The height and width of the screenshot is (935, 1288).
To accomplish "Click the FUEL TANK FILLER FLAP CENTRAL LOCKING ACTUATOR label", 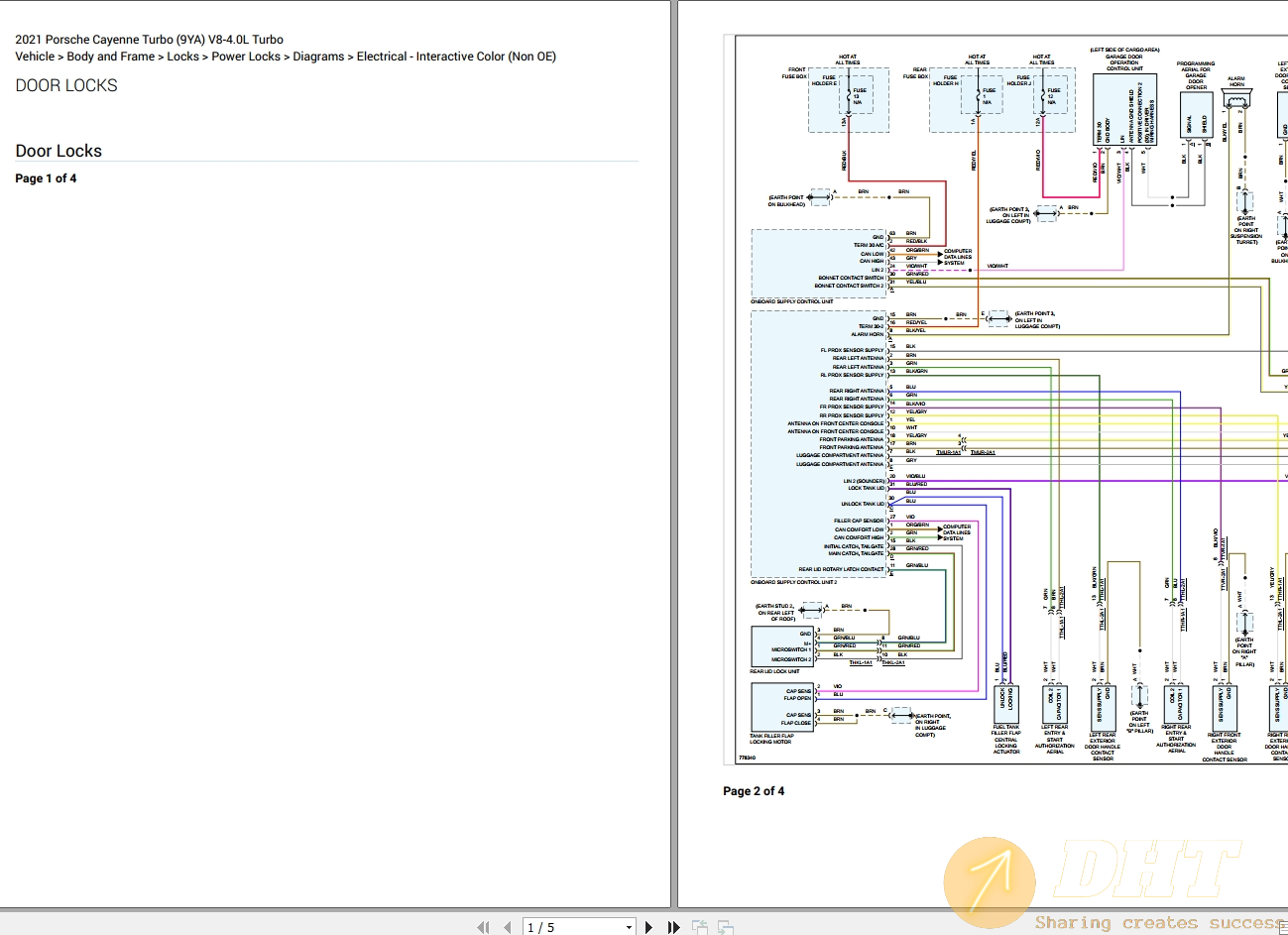I will click(1006, 740).
